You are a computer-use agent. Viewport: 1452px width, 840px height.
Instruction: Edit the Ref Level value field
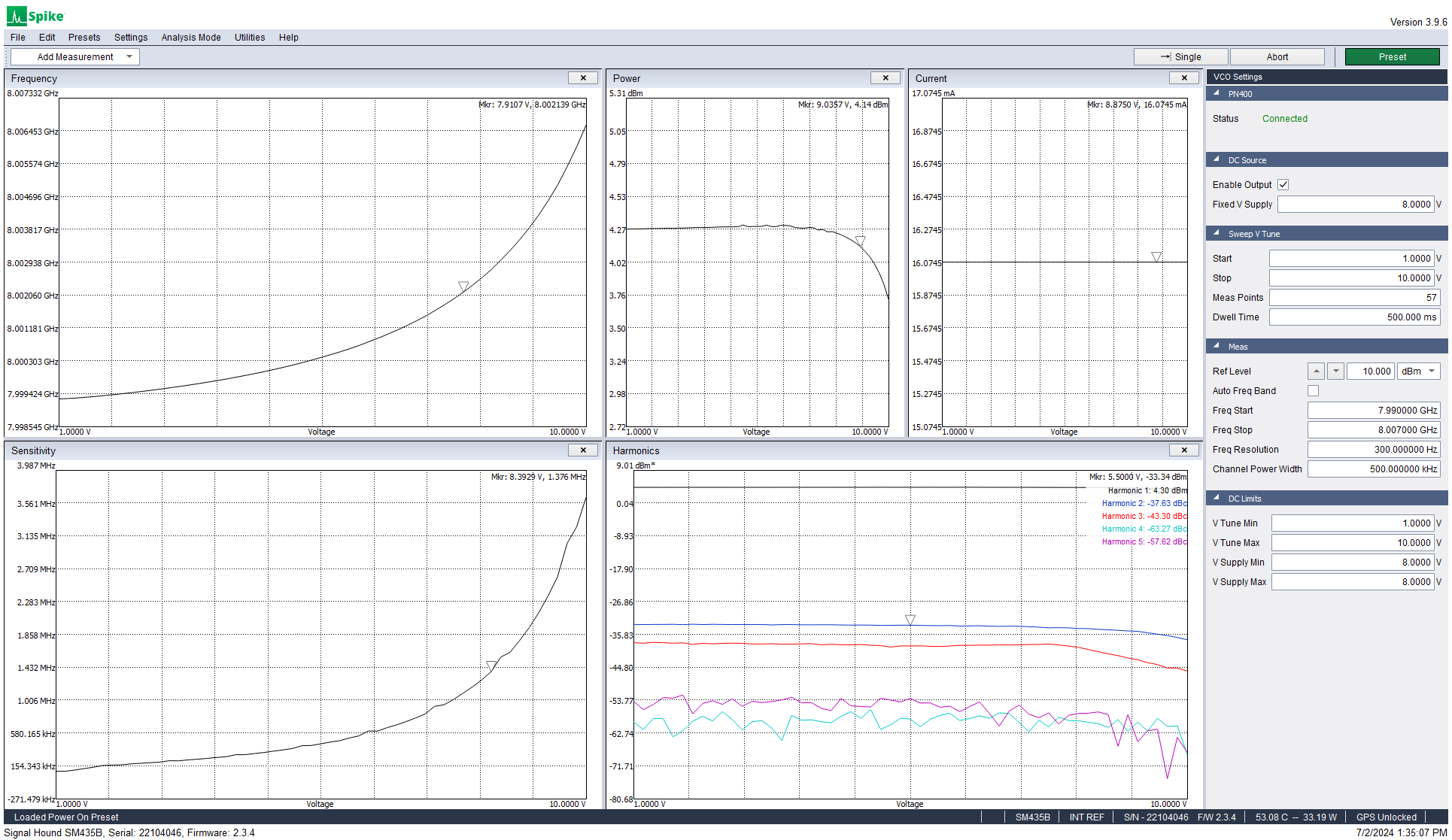(1370, 371)
